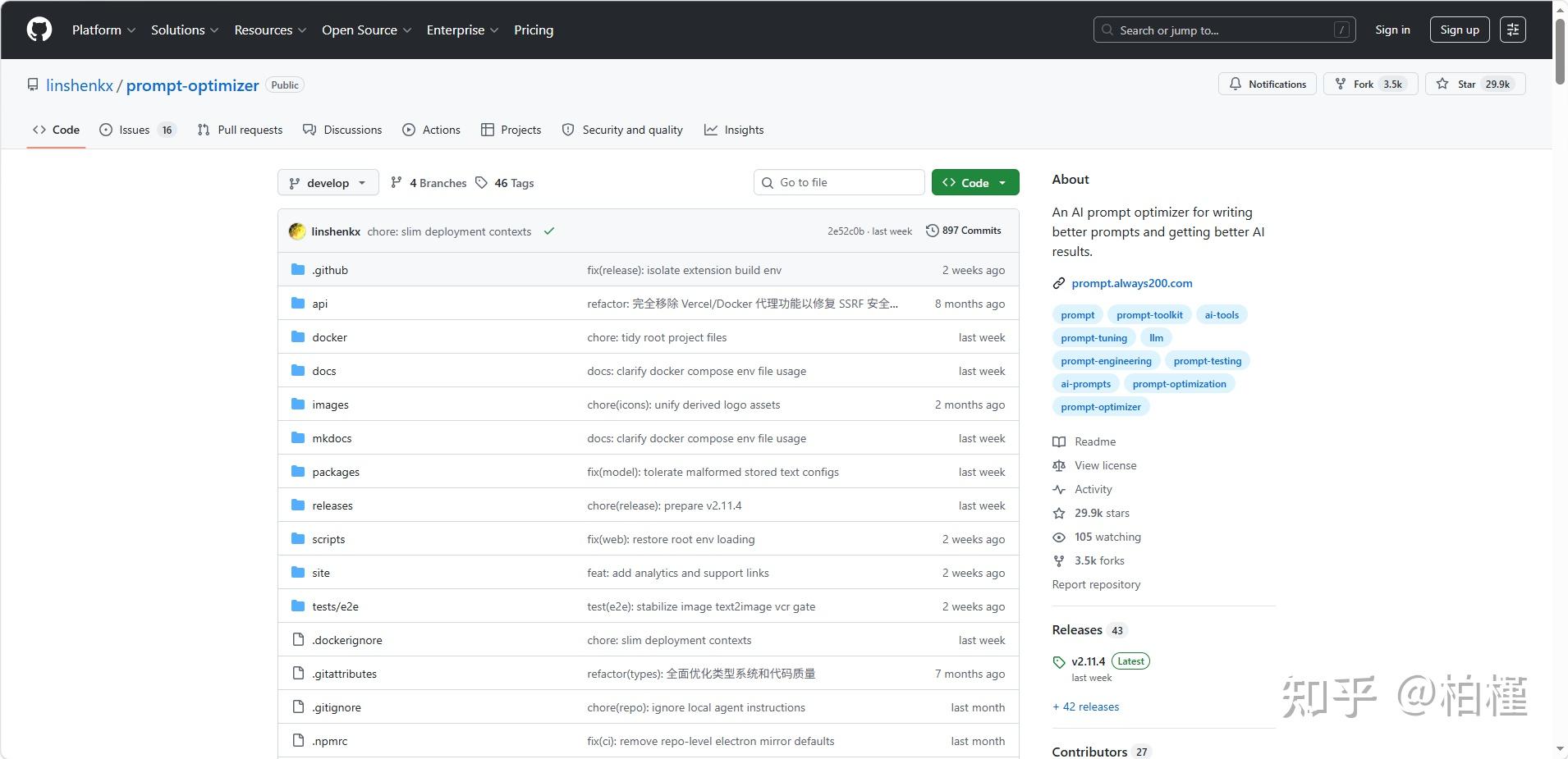
Task: Click the Sign in link
Action: (x=1392, y=30)
